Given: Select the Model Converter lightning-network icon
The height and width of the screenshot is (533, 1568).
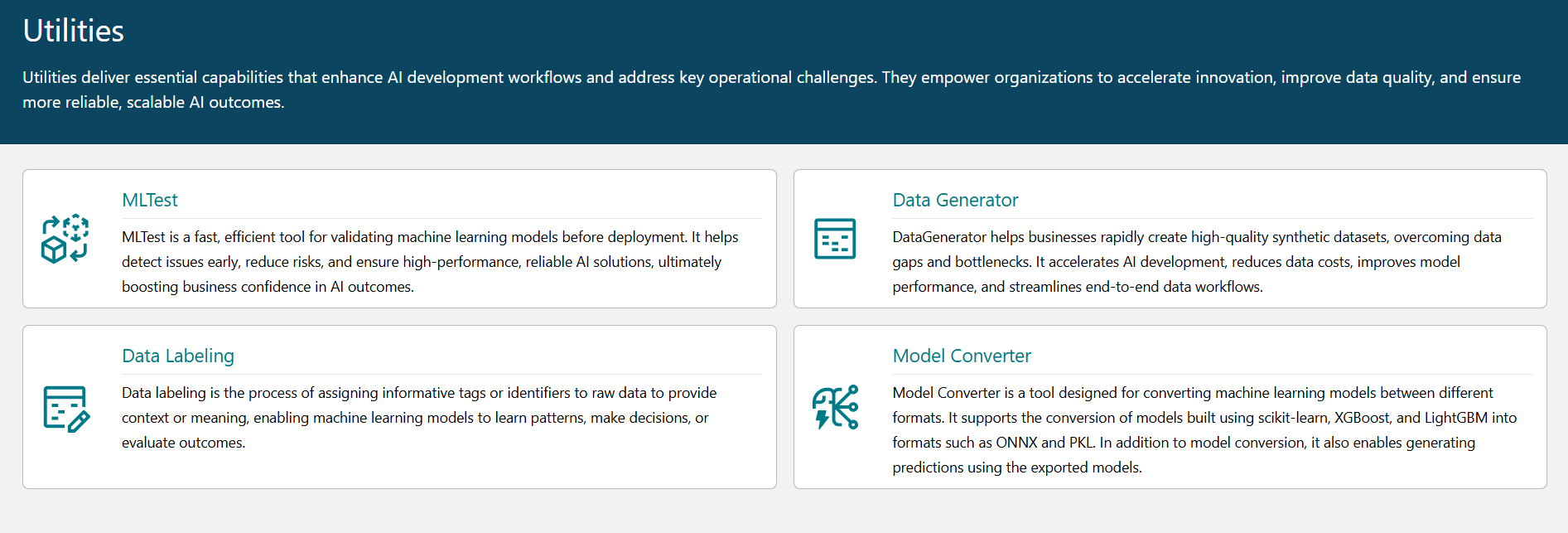Looking at the screenshot, I should click(x=835, y=408).
